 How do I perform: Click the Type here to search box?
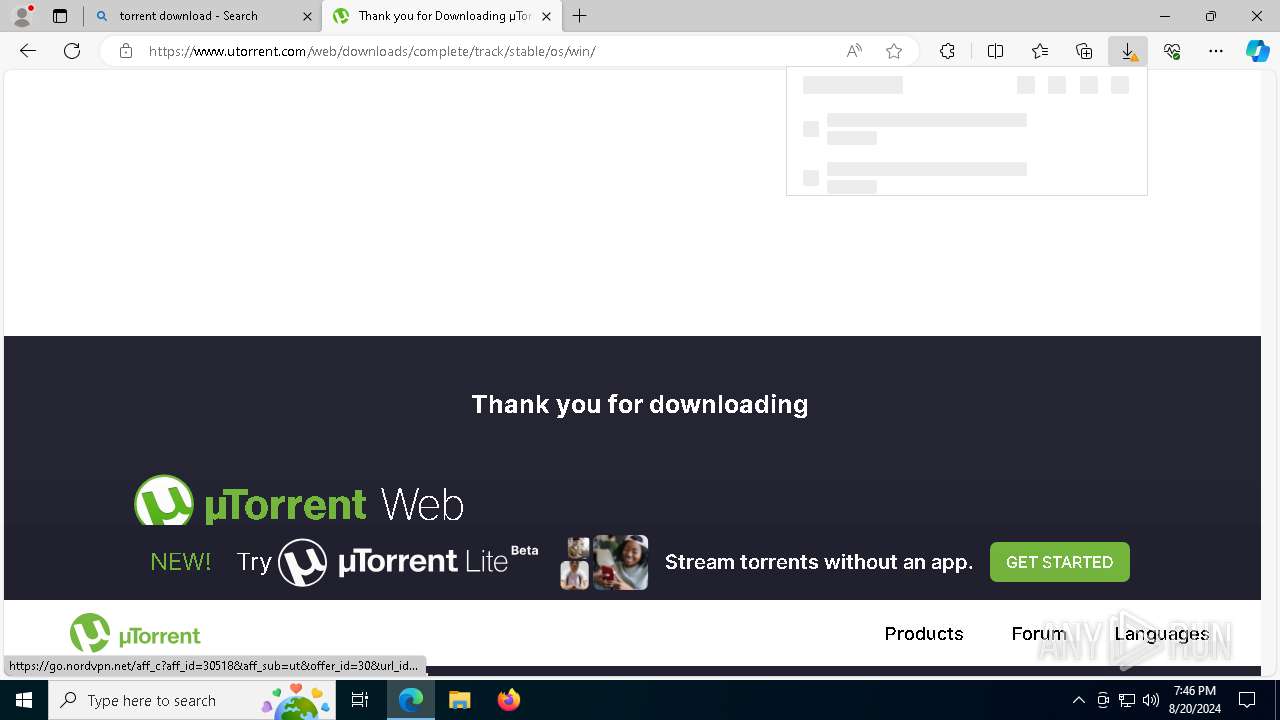tap(192, 700)
